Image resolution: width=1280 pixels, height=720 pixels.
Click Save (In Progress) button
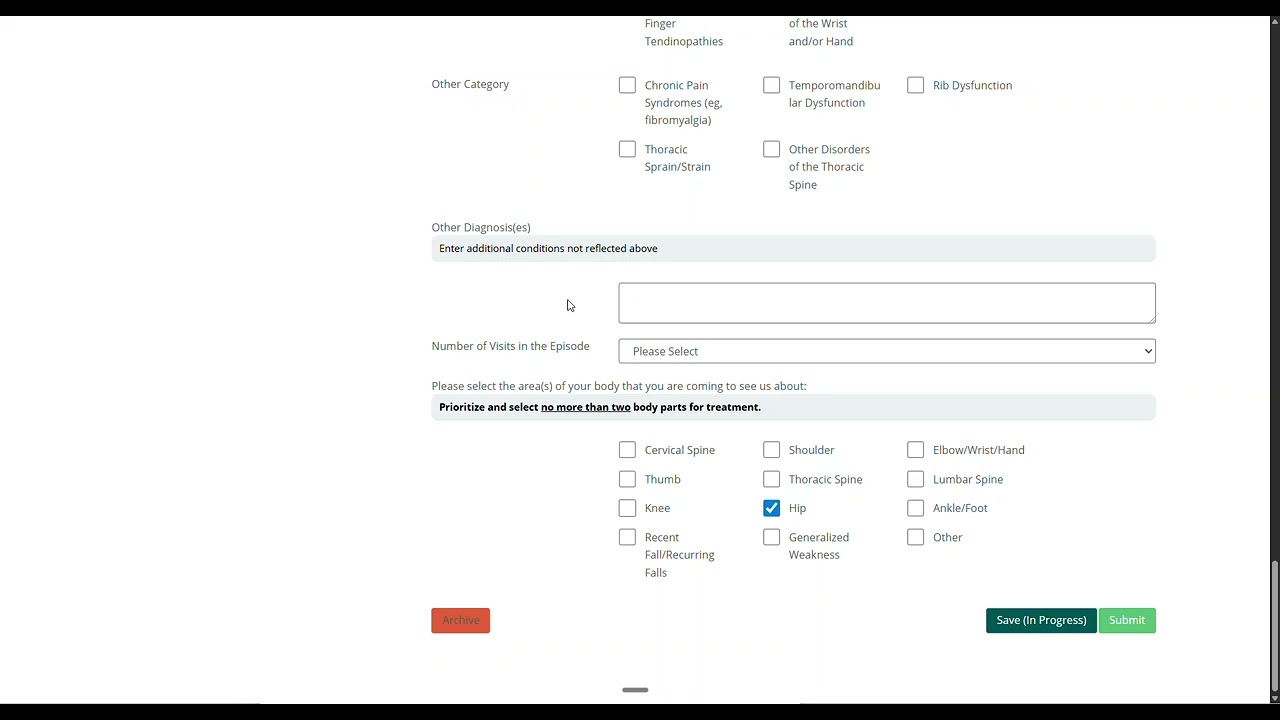(x=1041, y=620)
